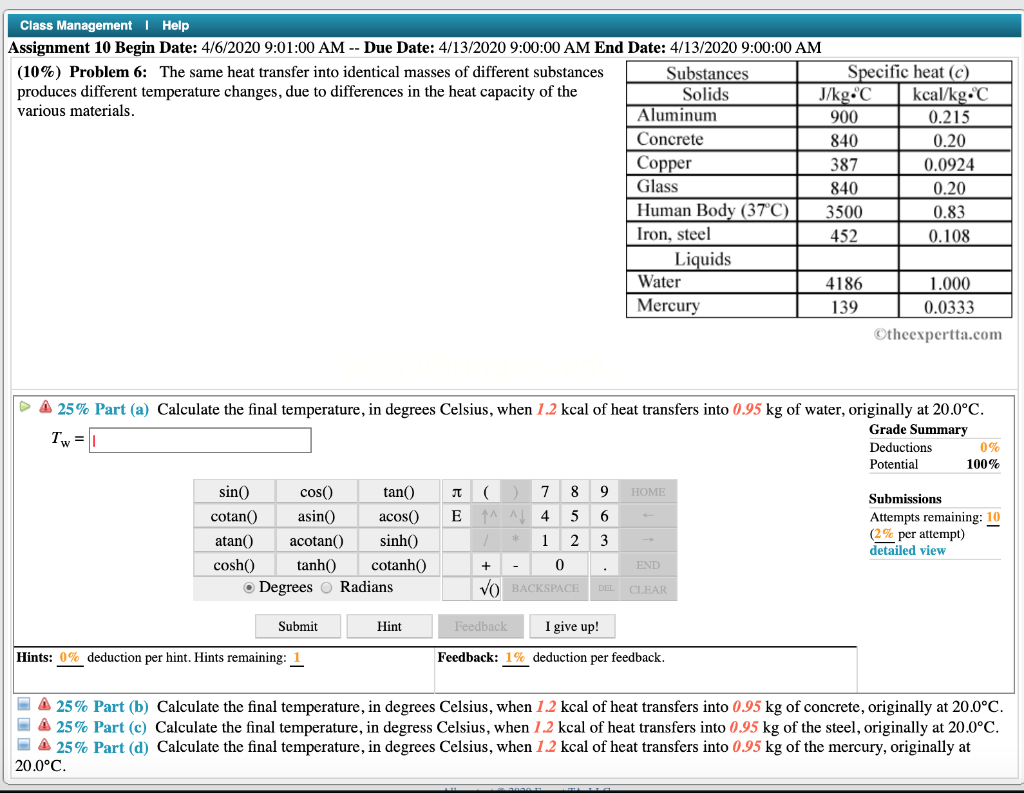Click the exponent up arrow calculator key
Viewport: 1024px width, 793px height.
coord(485,517)
